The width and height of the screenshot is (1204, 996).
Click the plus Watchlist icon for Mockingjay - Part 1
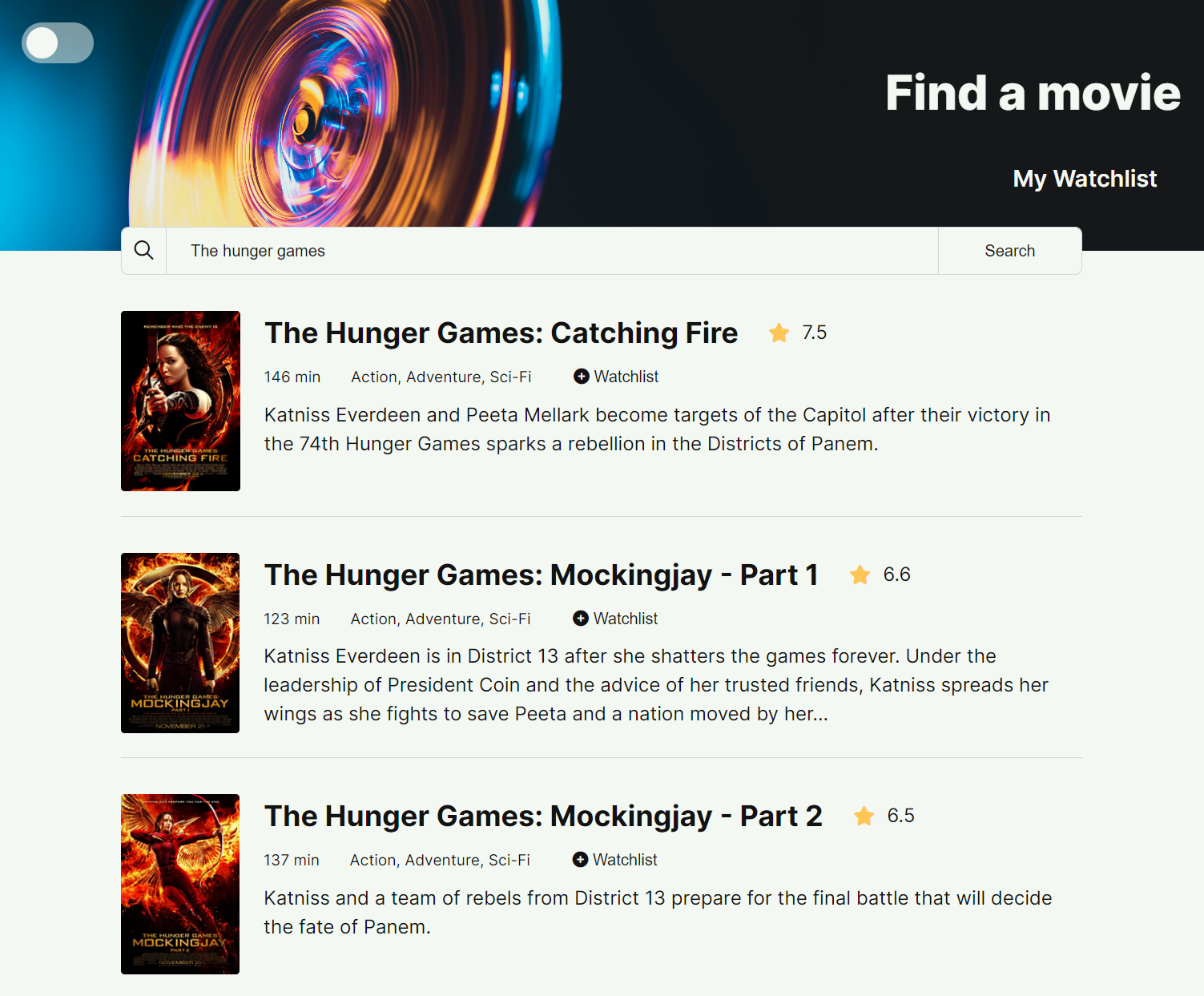(580, 618)
